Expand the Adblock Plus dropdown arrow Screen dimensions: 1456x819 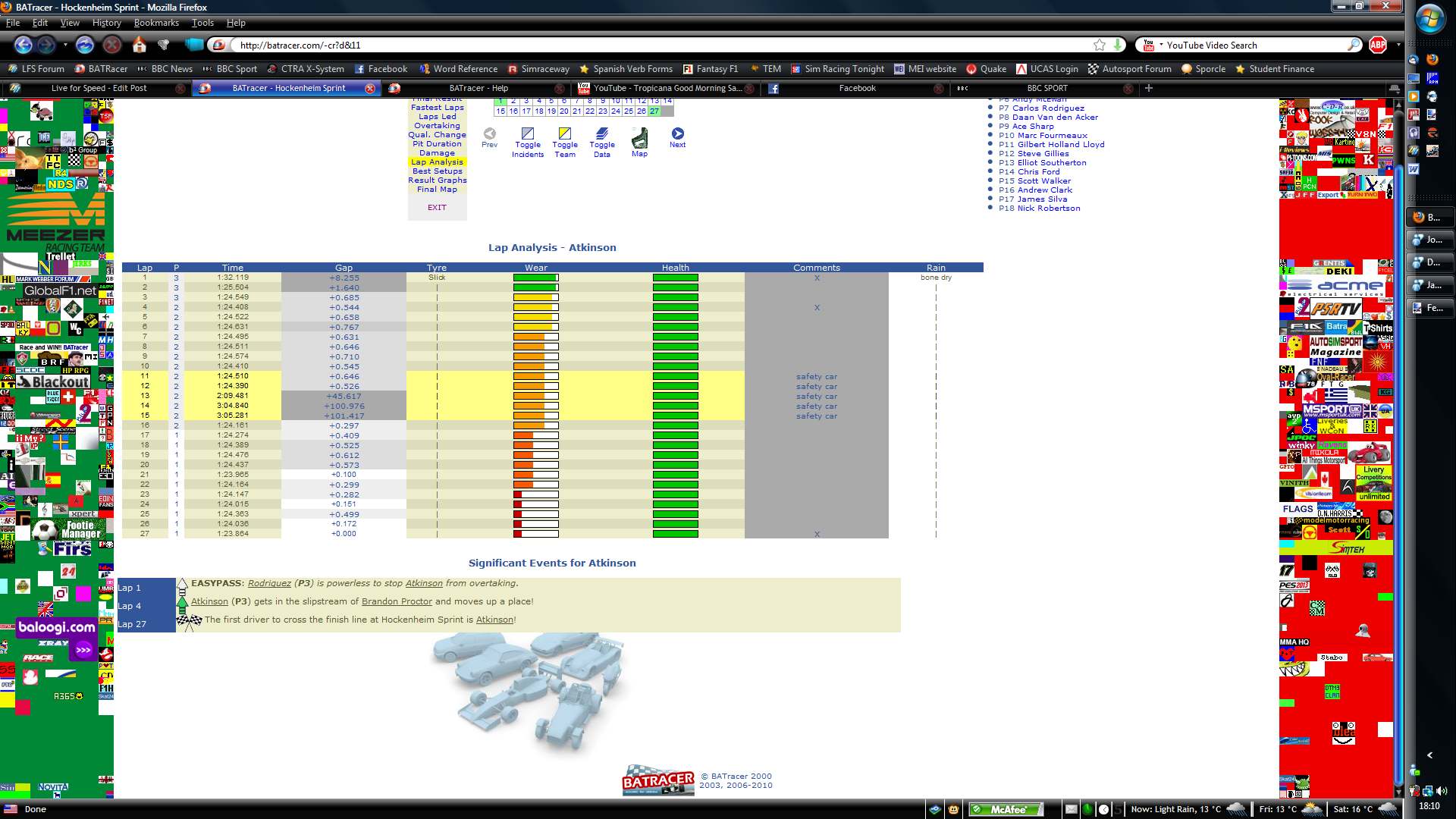pos(1398,45)
